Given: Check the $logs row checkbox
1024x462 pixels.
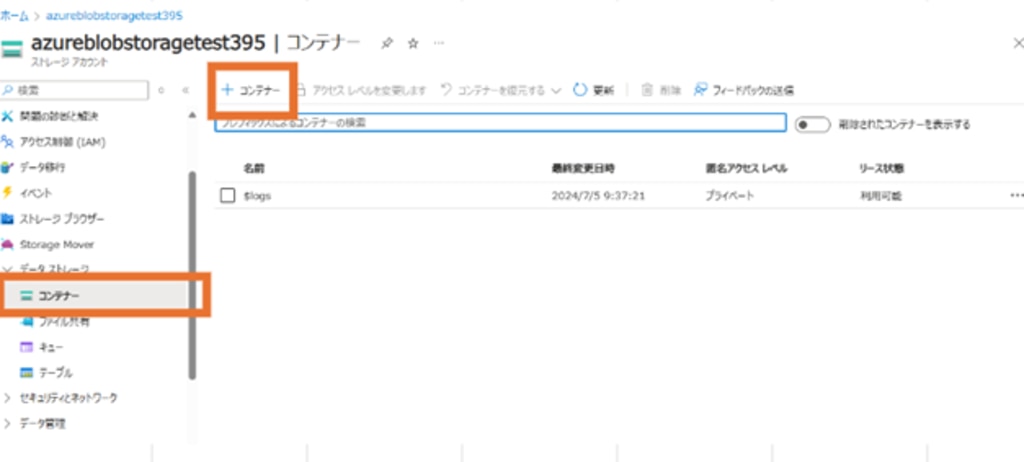Looking at the screenshot, I should click(227, 195).
